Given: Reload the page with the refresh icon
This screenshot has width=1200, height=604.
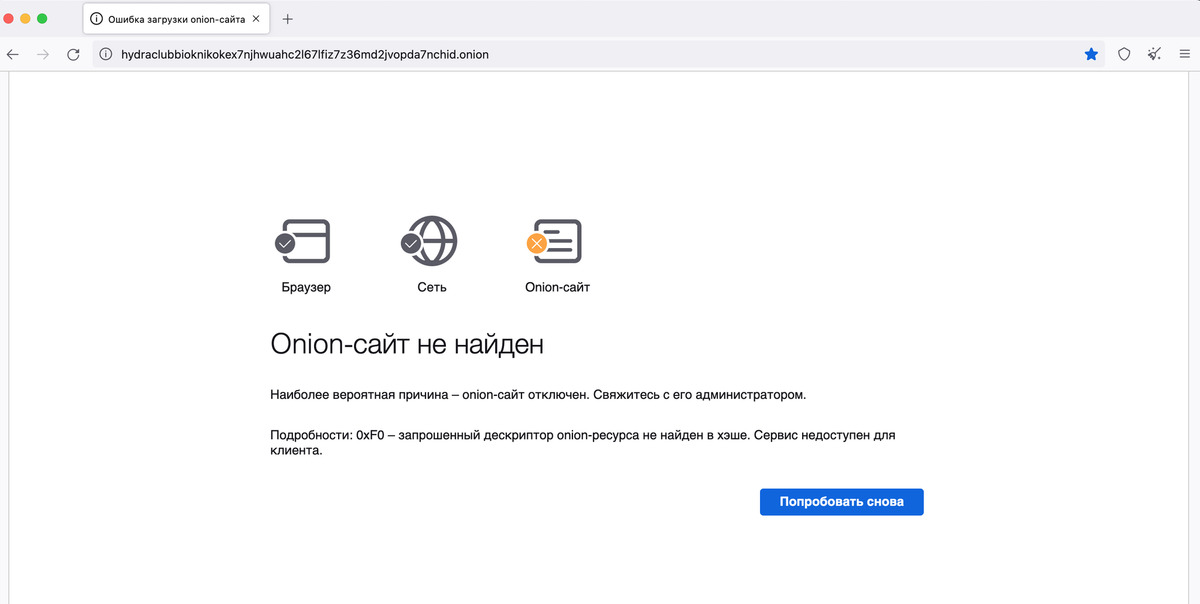Looking at the screenshot, I should point(73,55).
